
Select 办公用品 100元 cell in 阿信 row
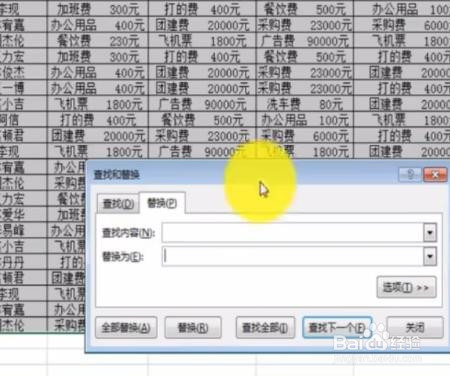[x=305, y=120]
